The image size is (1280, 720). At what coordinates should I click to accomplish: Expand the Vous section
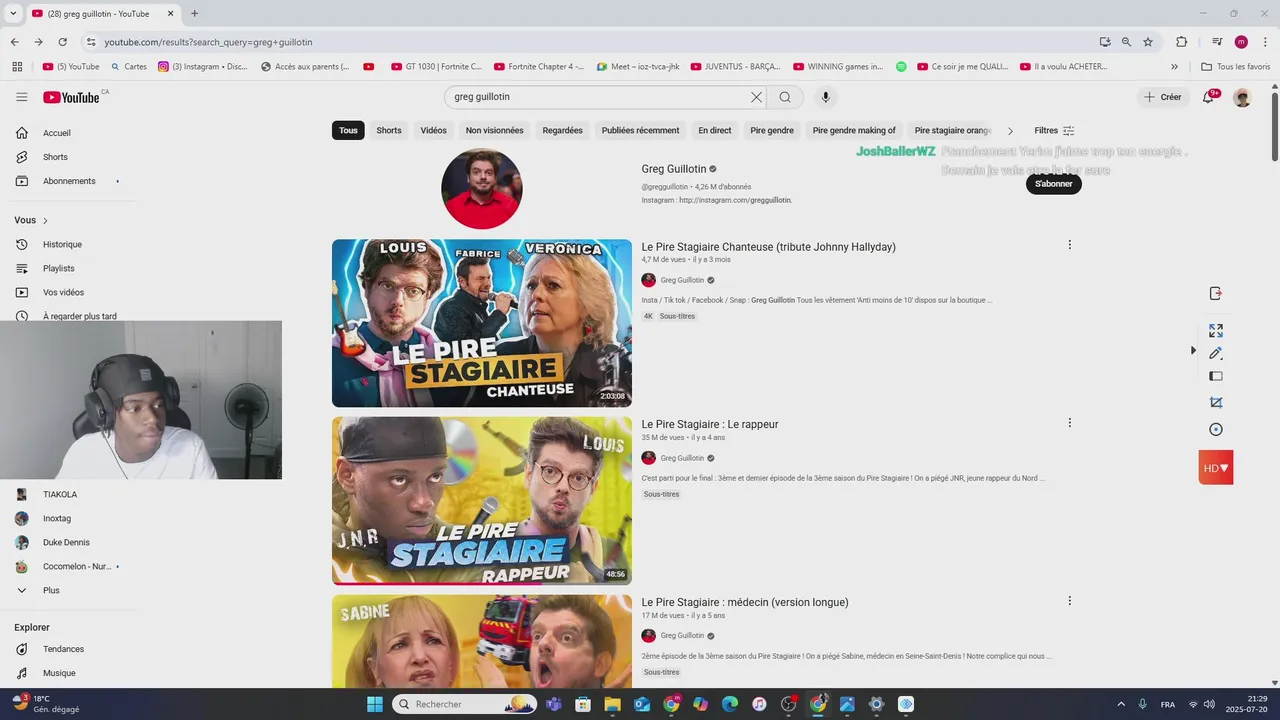pos(31,220)
